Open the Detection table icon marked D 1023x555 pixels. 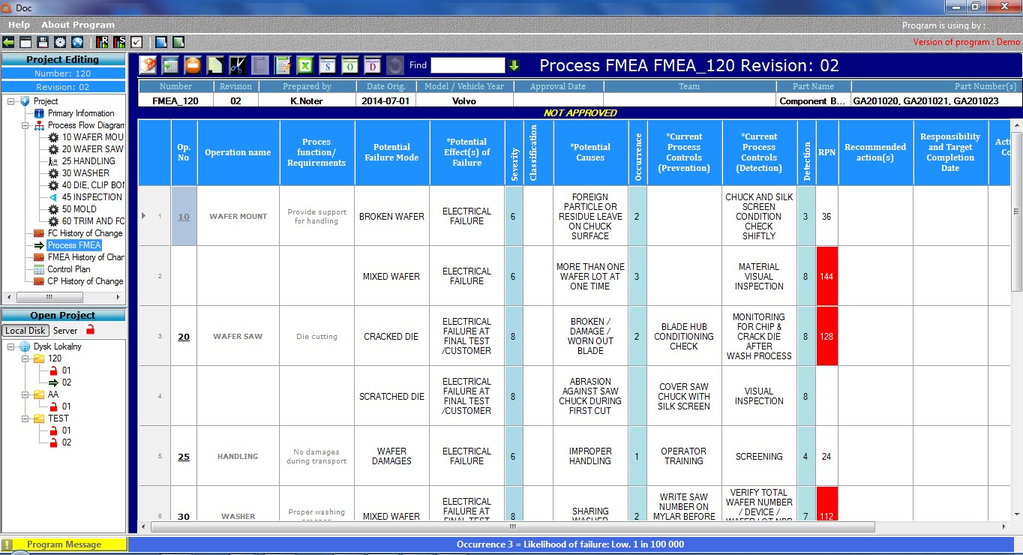click(x=372, y=65)
